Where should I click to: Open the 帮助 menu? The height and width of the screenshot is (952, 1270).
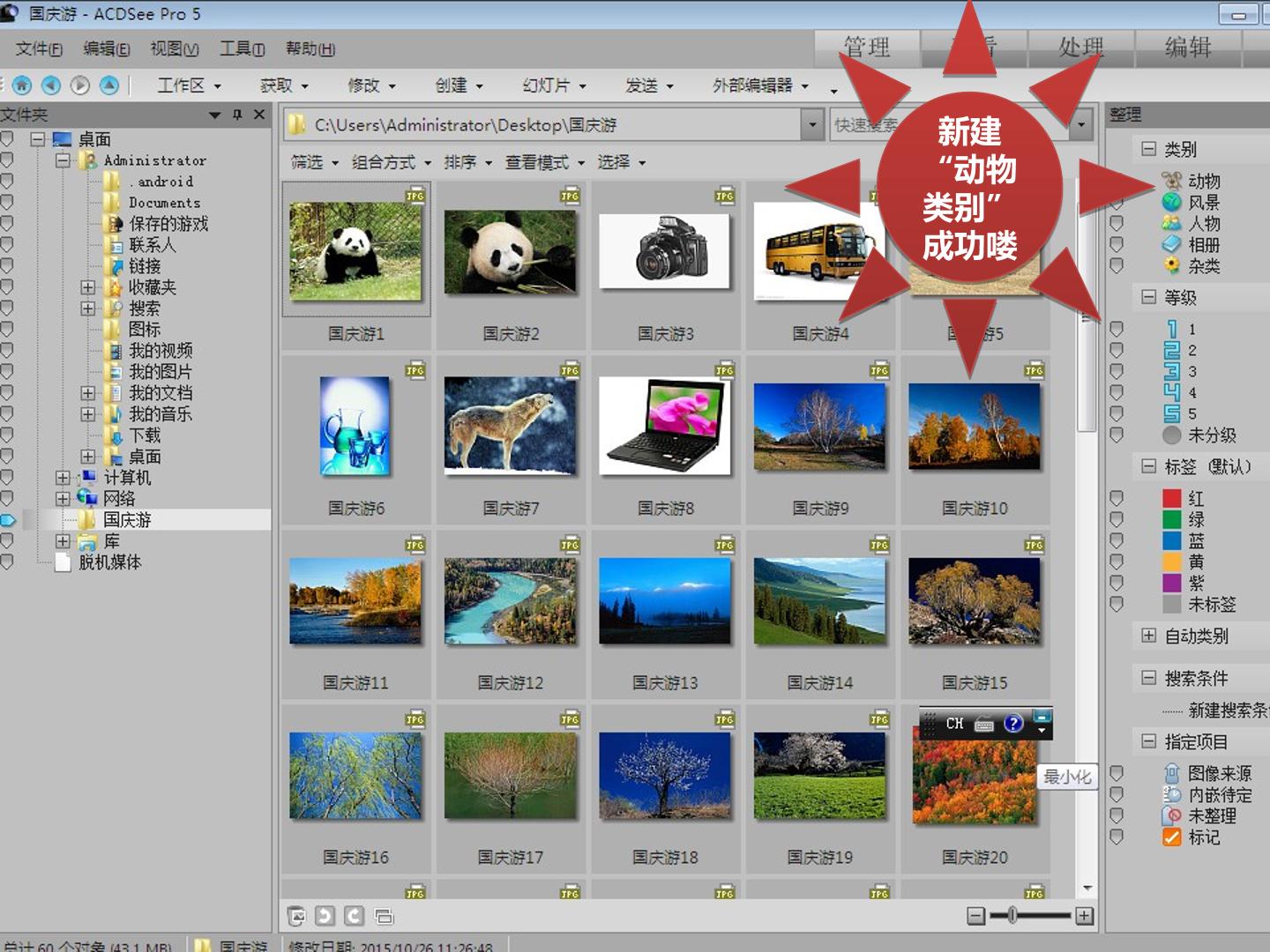point(310,49)
